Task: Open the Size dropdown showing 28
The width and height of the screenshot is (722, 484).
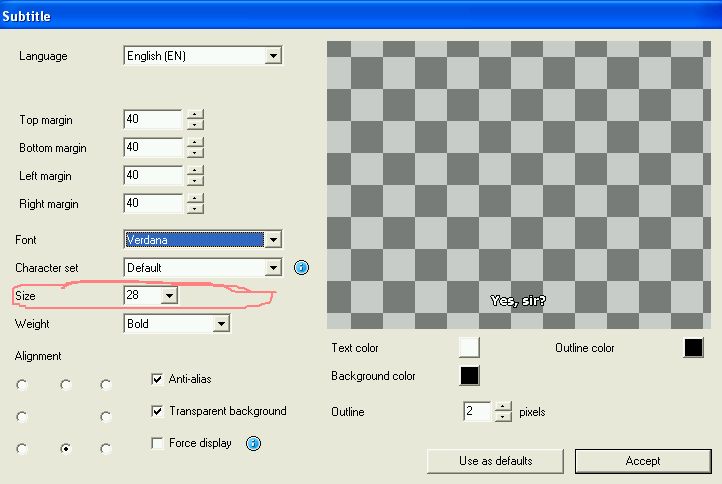Action: (151, 295)
